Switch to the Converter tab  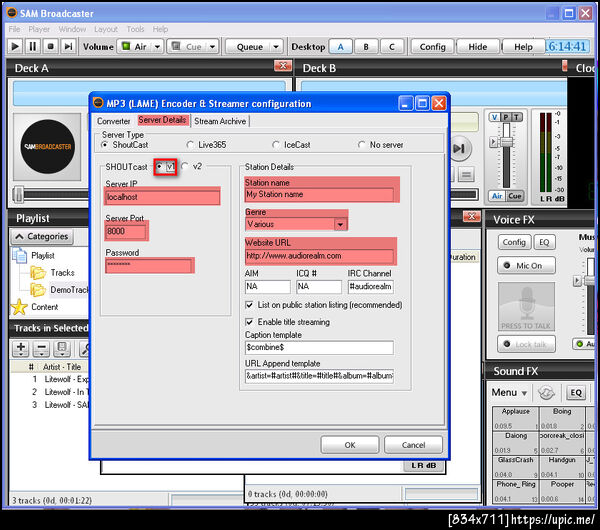pos(114,121)
